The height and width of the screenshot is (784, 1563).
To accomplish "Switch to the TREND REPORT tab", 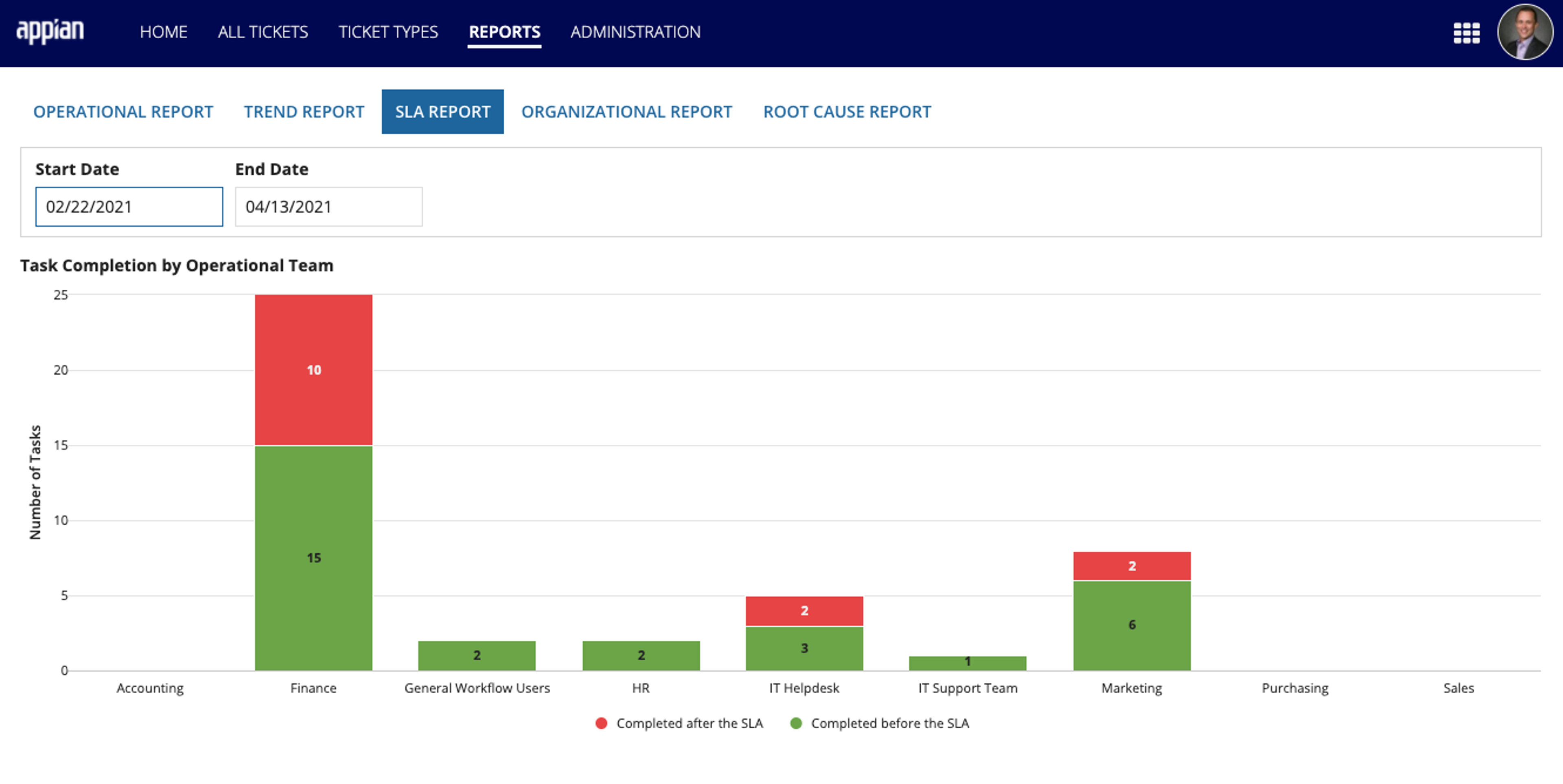I will tap(304, 111).
